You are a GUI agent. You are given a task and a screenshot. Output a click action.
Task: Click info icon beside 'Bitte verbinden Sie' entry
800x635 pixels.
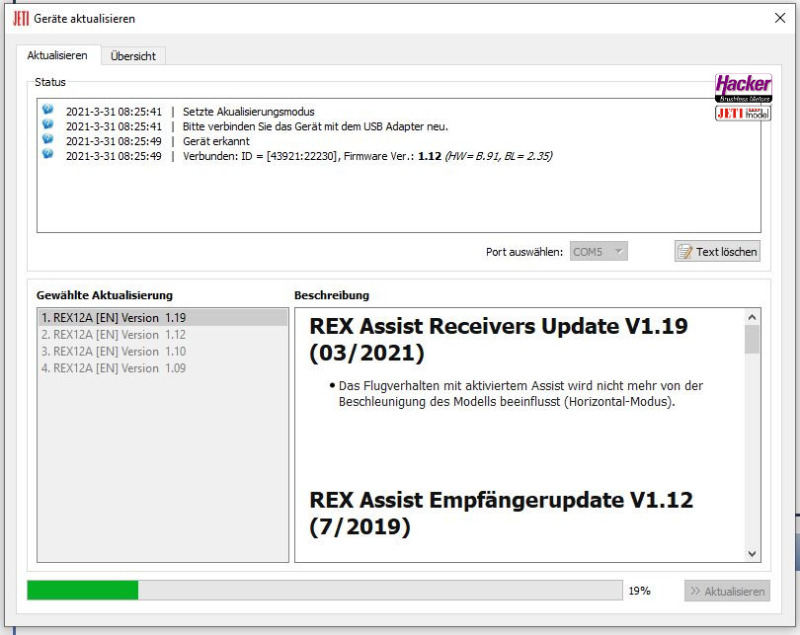click(x=48, y=124)
